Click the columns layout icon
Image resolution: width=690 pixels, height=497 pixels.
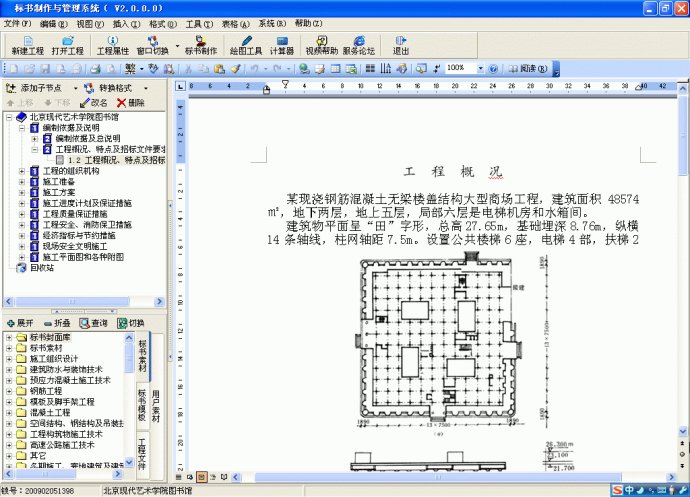[x=370, y=69]
